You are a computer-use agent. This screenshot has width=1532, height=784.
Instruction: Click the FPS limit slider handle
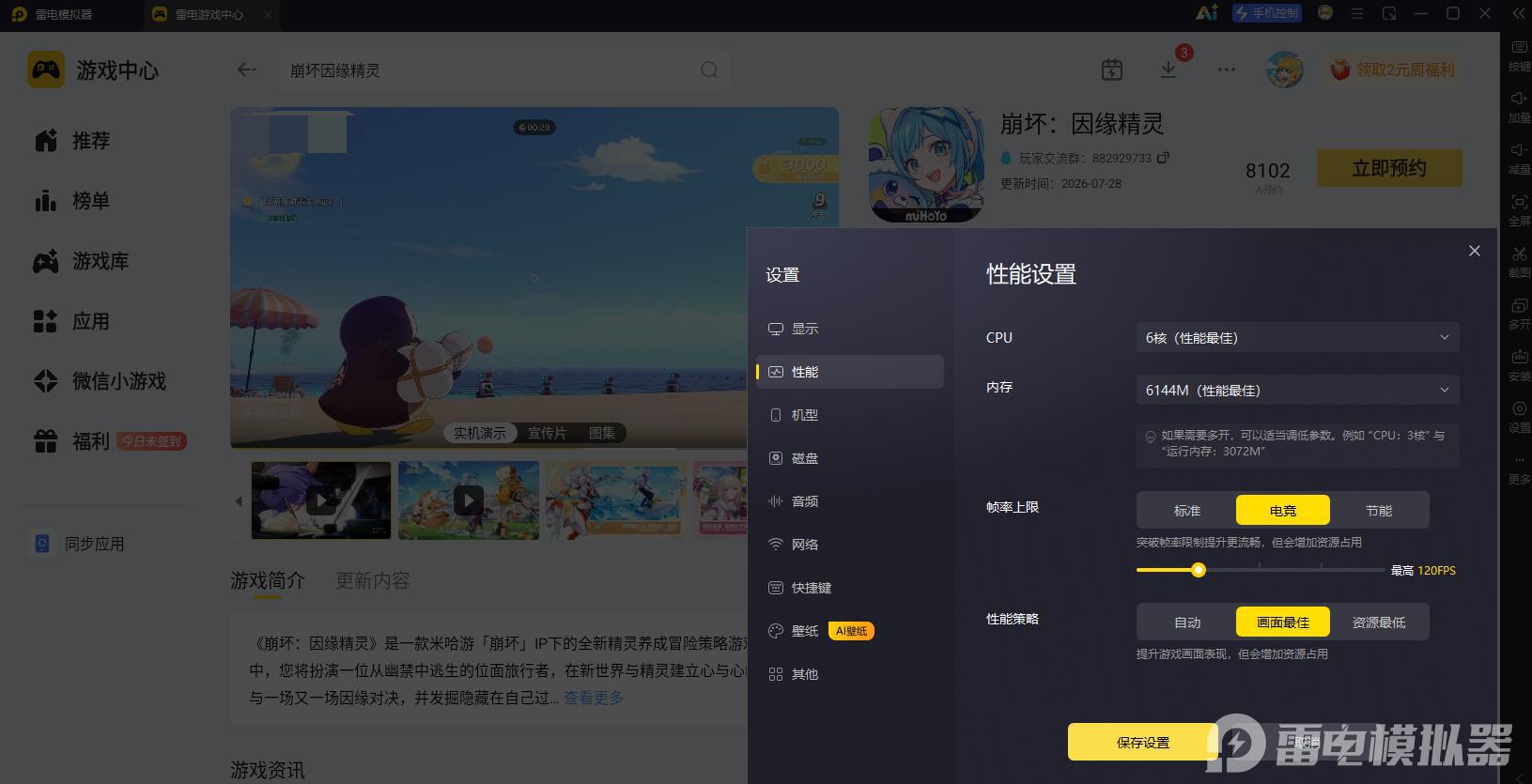tap(1199, 570)
